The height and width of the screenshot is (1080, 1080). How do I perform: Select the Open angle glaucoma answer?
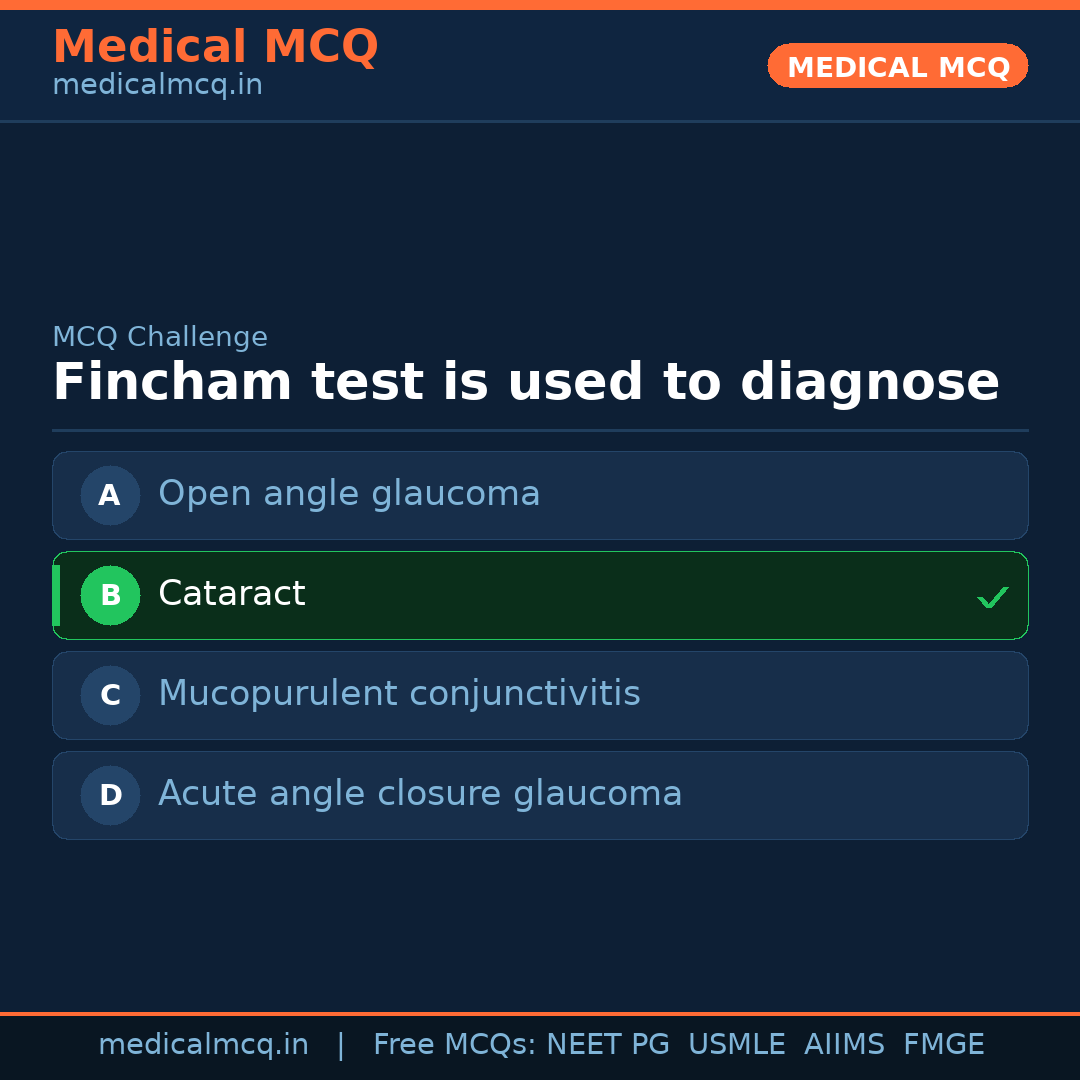pos(349,494)
